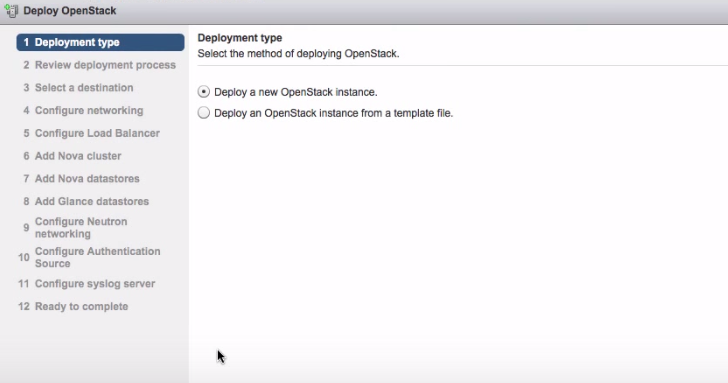Screen dimensions: 728x383
Task: Click the 'Deployment type' heading in content pane
Action: pos(240,38)
